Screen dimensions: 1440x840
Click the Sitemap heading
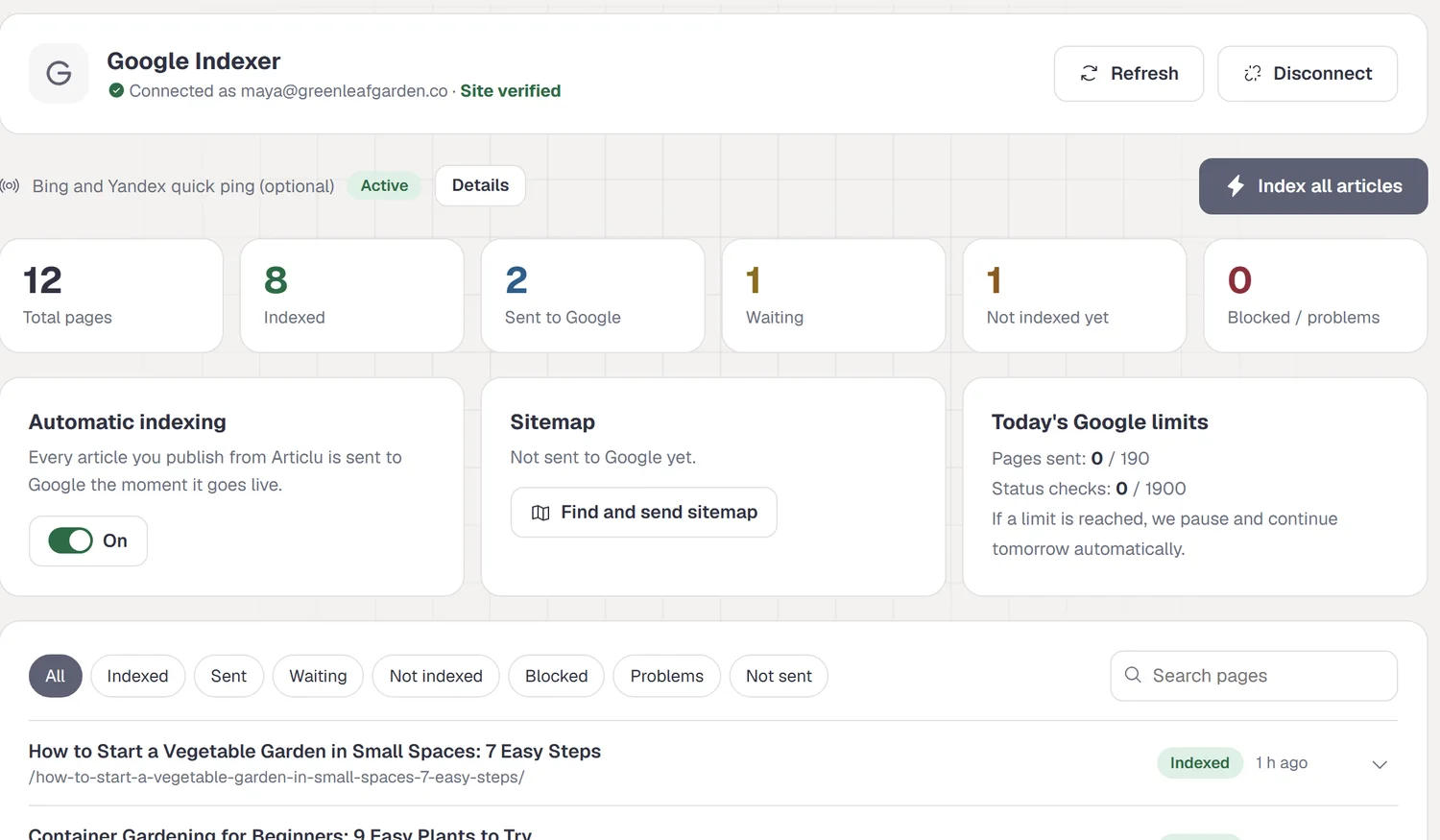pyautogui.click(x=553, y=421)
